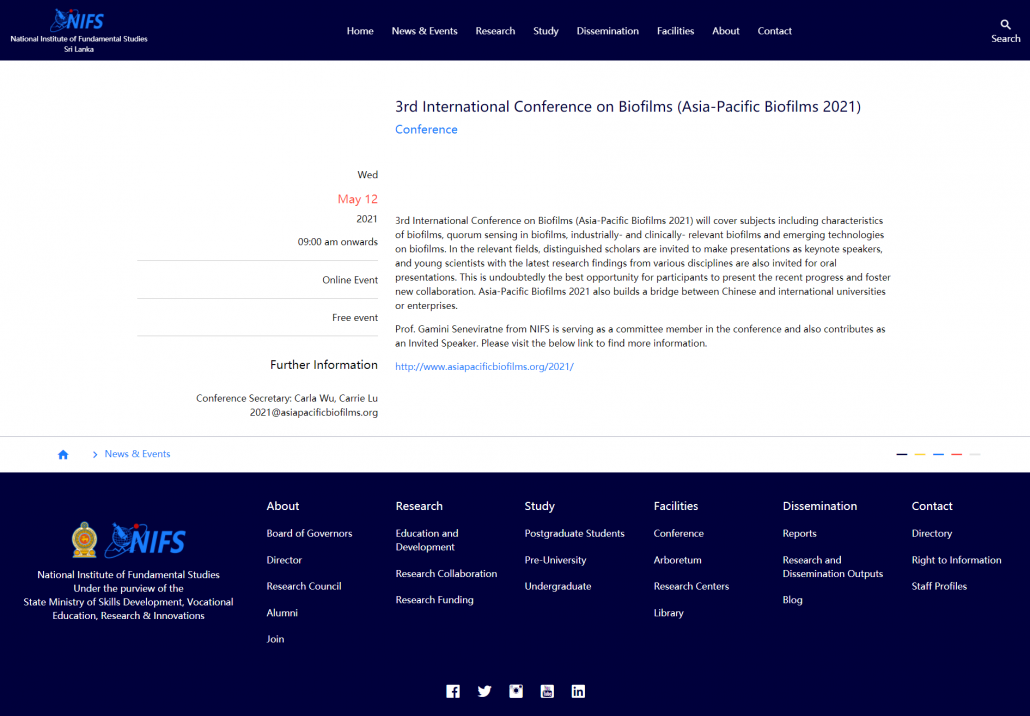This screenshot has height=716, width=1030.
Task: Open footer Library link
Action: (x=668, y=613)
